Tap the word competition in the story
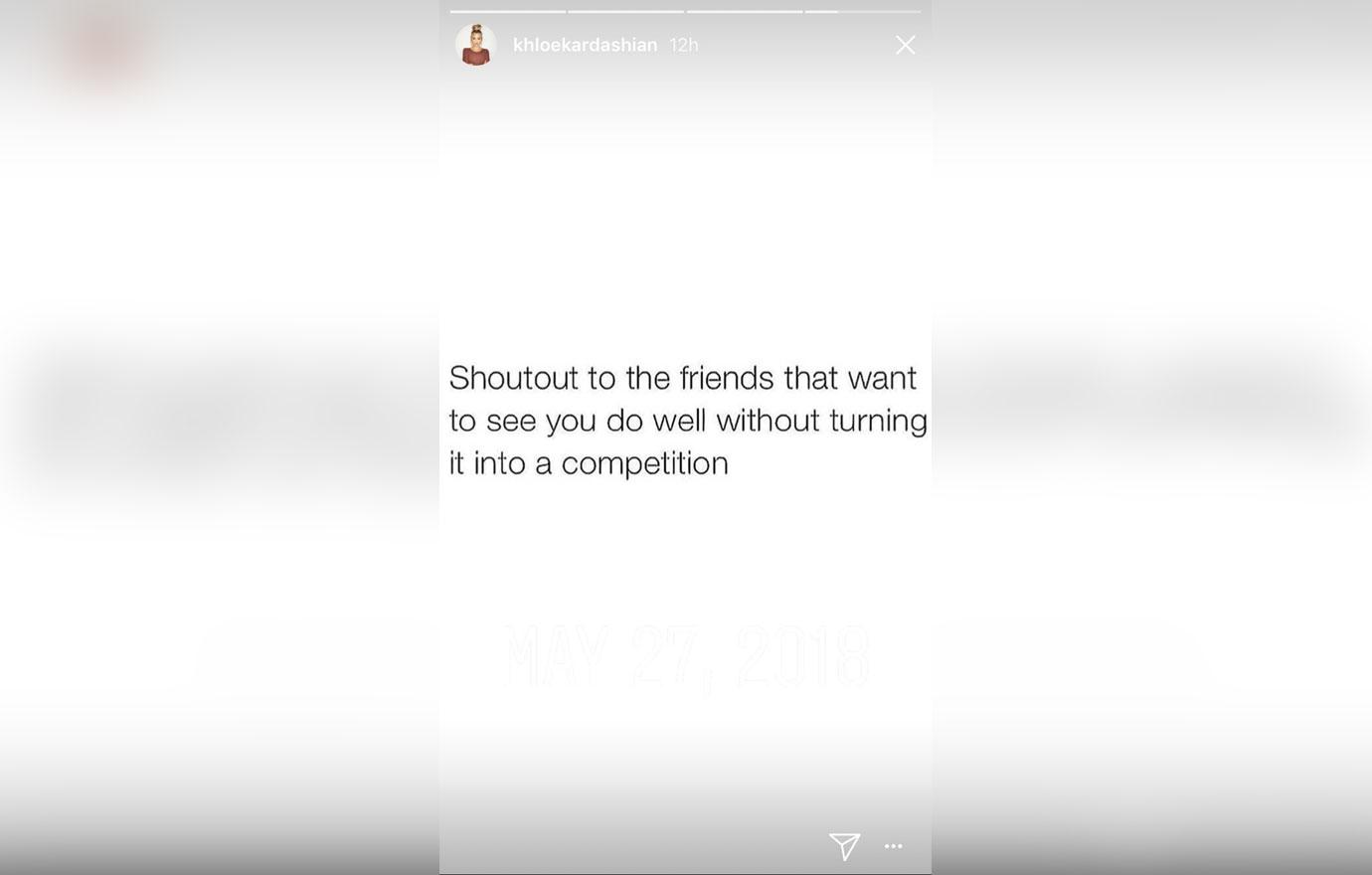Viewport: 1372px width, 875px height. [x=644, y=463]
